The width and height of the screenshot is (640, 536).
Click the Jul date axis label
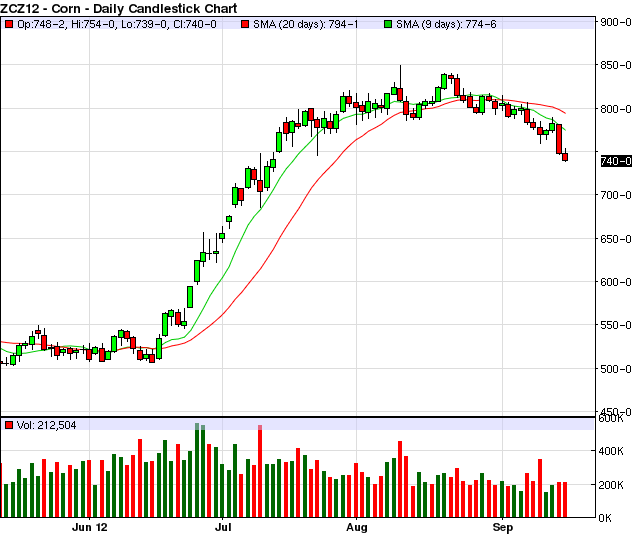(x=223, y=527)
